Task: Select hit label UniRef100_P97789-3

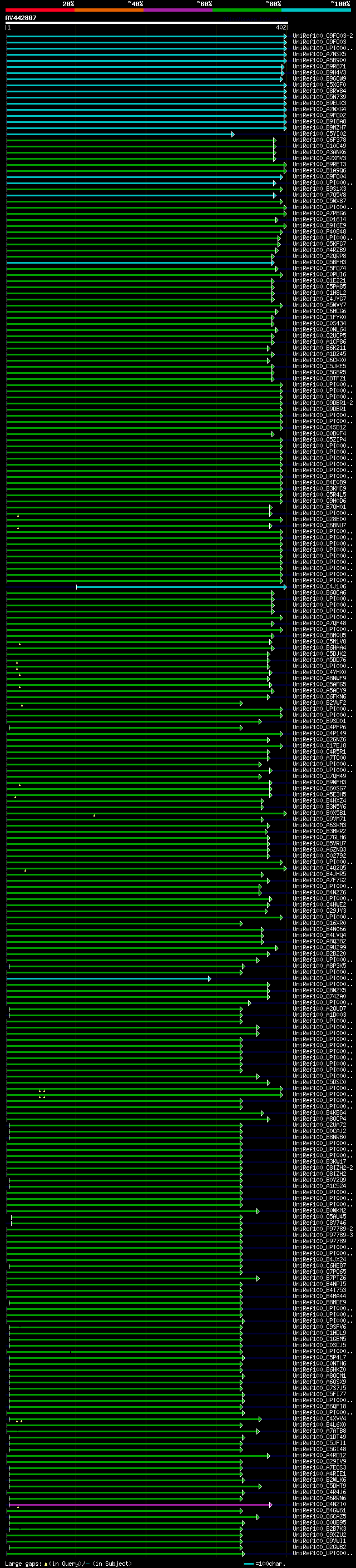Action: click(323, 1235)
